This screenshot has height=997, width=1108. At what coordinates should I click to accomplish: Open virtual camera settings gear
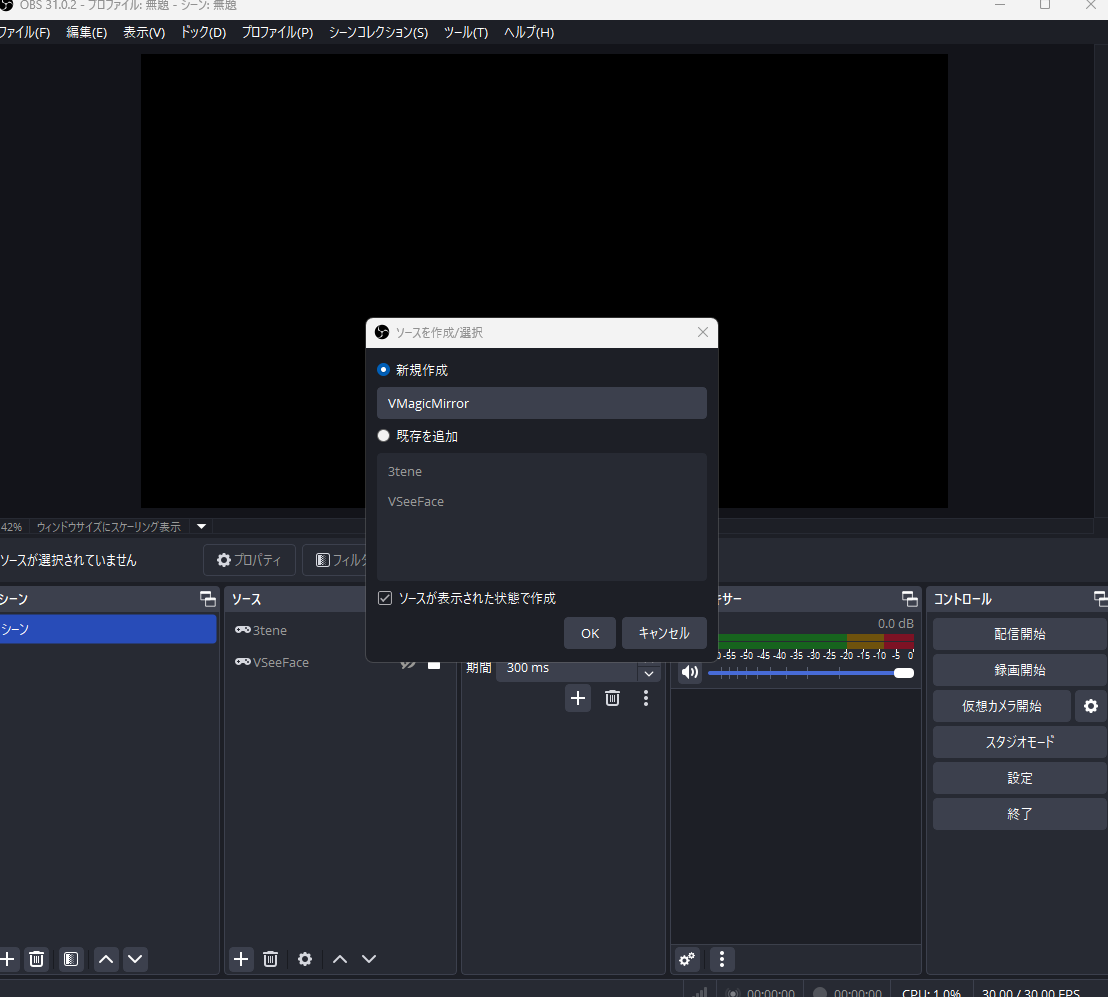[1090, 706]
